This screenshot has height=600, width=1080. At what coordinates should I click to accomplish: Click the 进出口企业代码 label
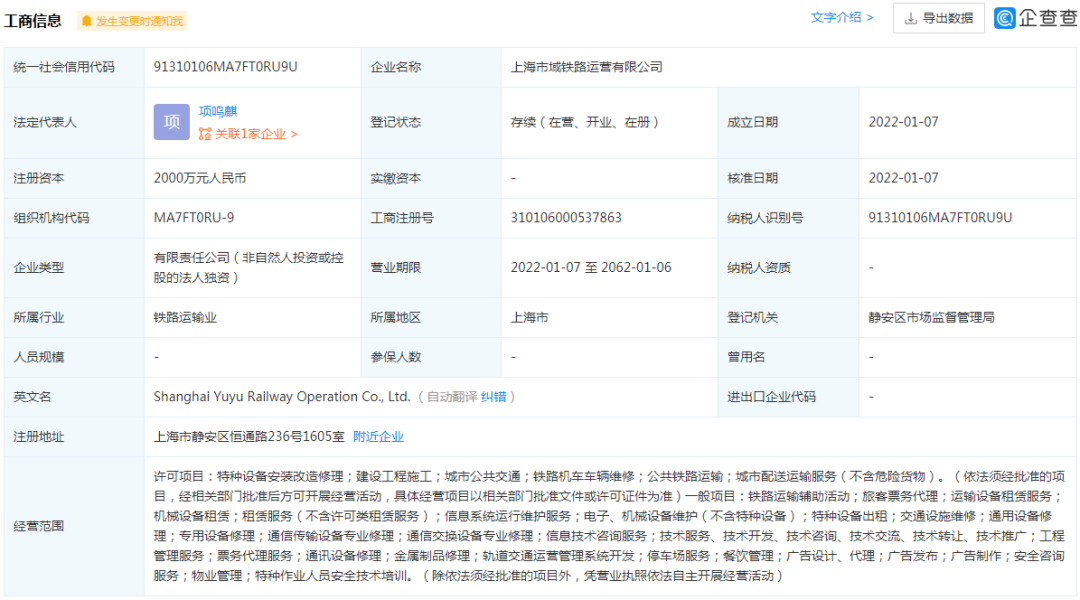tap(771, 397)
